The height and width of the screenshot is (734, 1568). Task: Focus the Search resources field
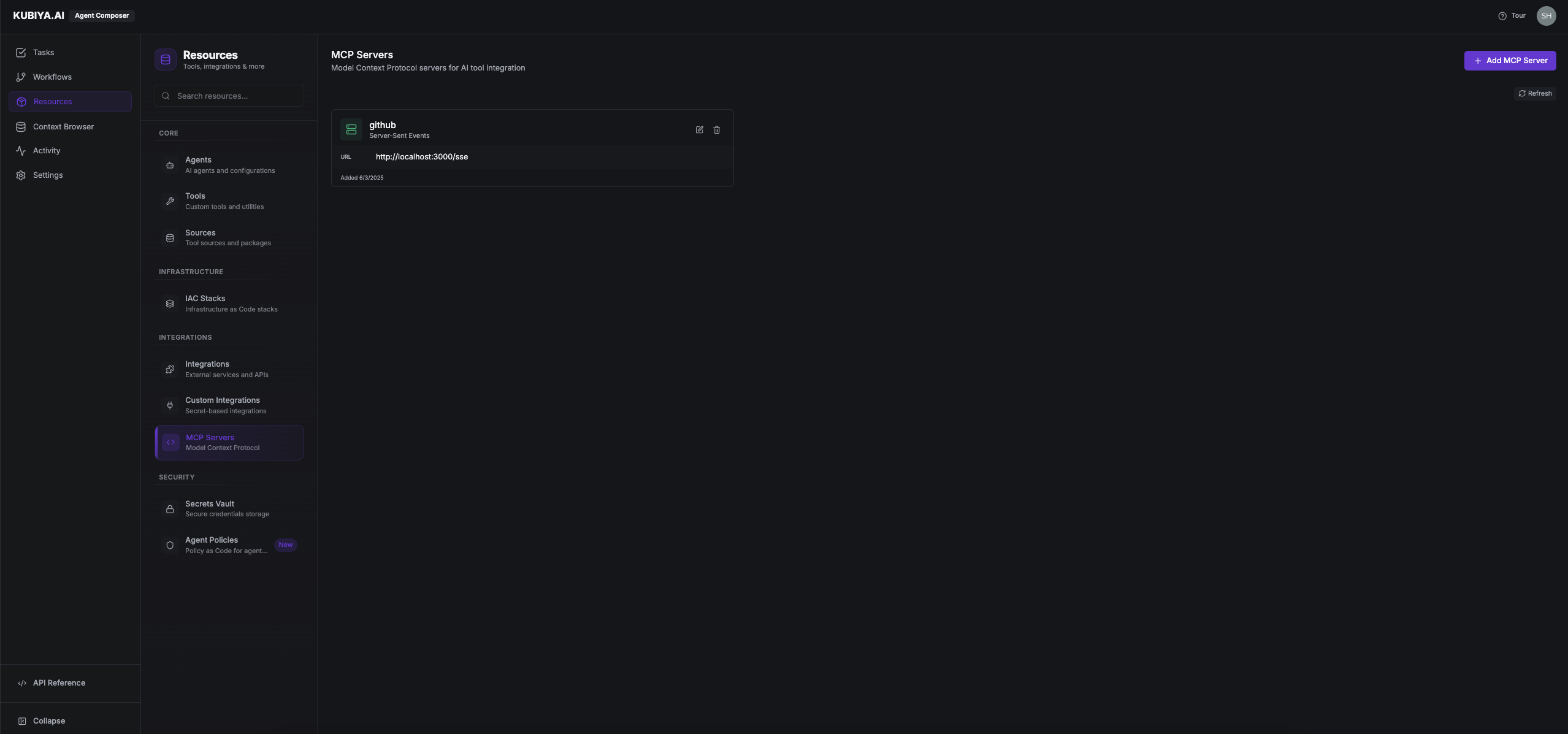pos(229,96)
